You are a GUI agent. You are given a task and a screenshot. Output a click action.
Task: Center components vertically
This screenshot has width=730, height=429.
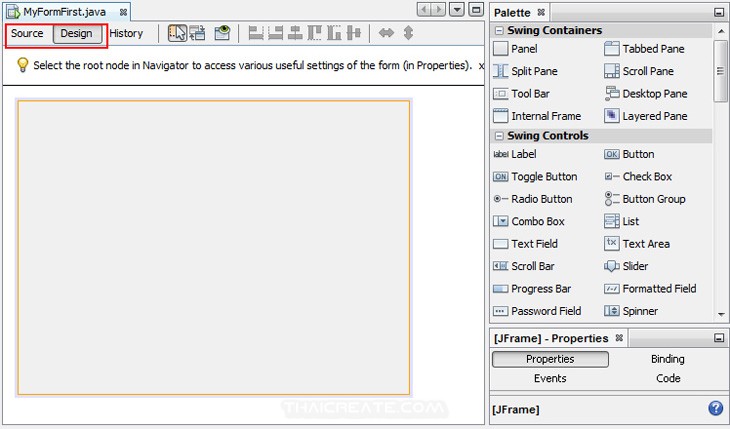point(354,33)
